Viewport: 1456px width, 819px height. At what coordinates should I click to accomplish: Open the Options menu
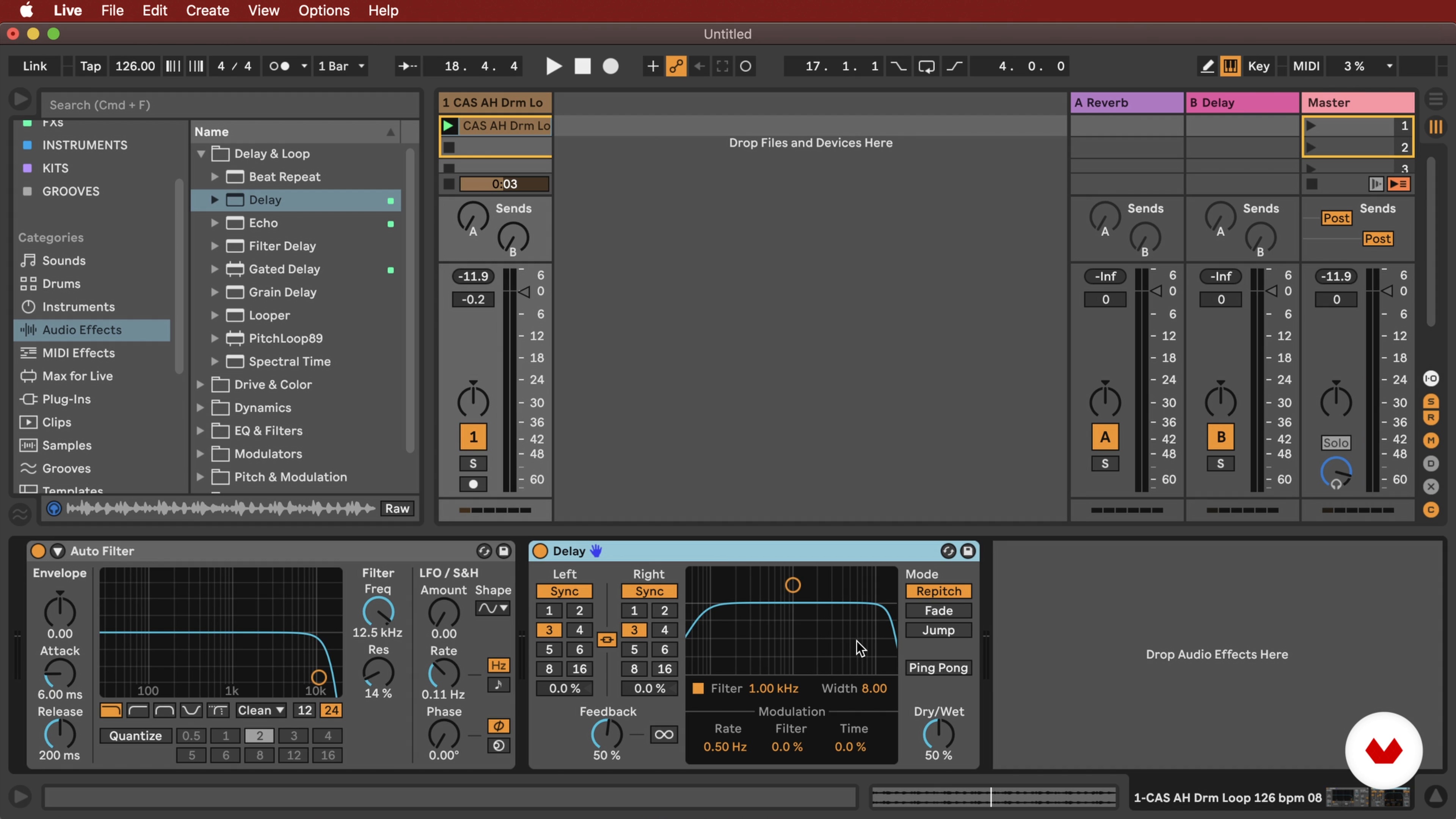[324, 10]
